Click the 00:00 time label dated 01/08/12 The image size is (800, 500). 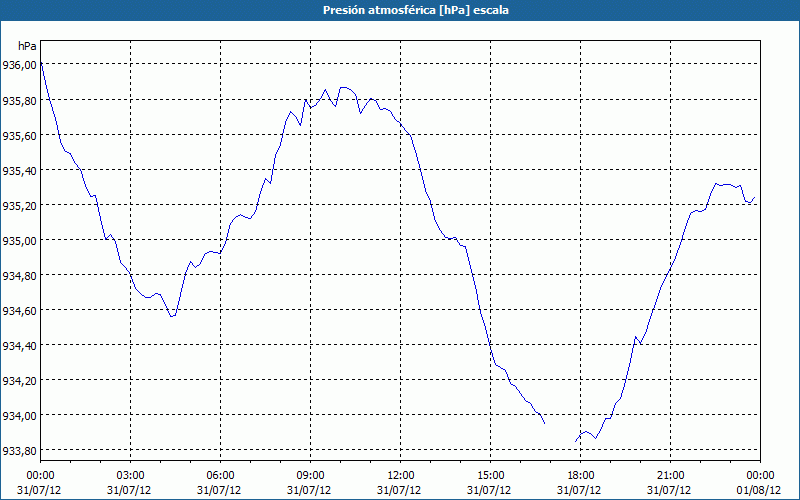[x=760, y=476]
